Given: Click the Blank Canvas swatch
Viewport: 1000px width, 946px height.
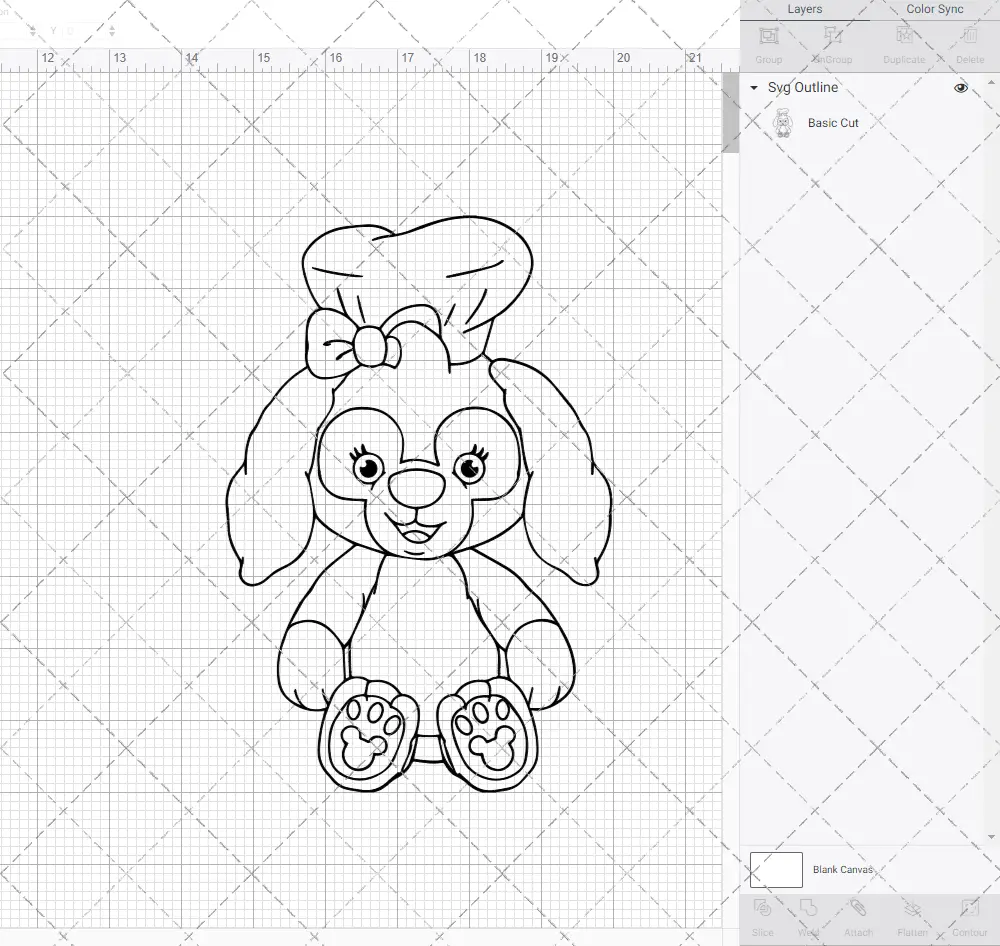Looking at the screenshot, I should (x=776, y=869).
